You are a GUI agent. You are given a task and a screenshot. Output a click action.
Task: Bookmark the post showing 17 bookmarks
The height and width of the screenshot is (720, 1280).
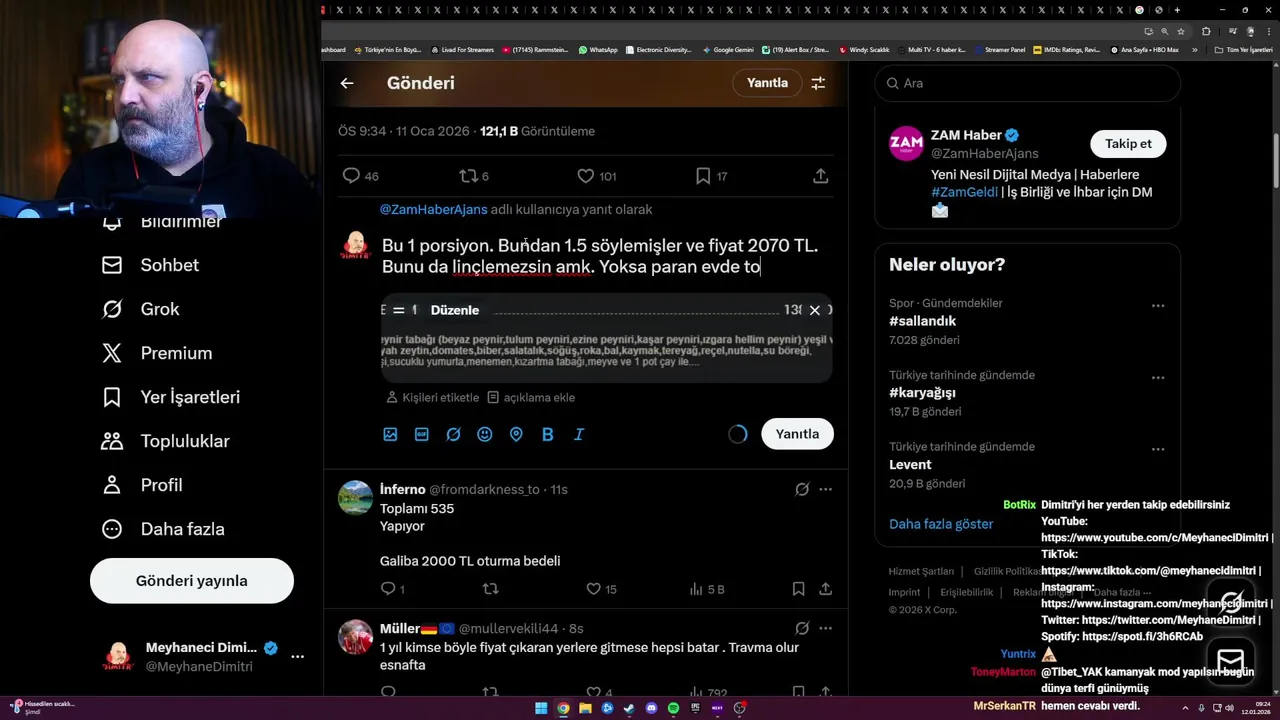tap(711, 176)
